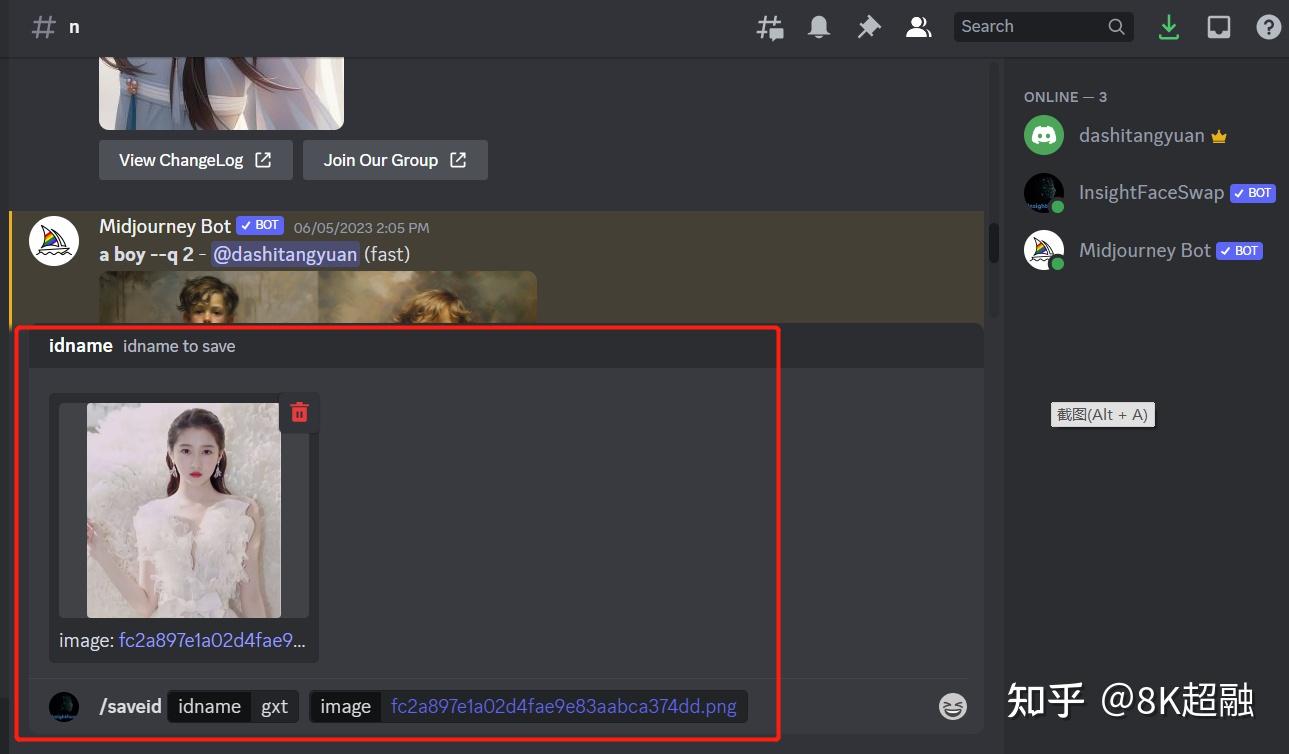Select Midjourney Bot in member list
This screenshot has height=754, width=1289.
1141,250
